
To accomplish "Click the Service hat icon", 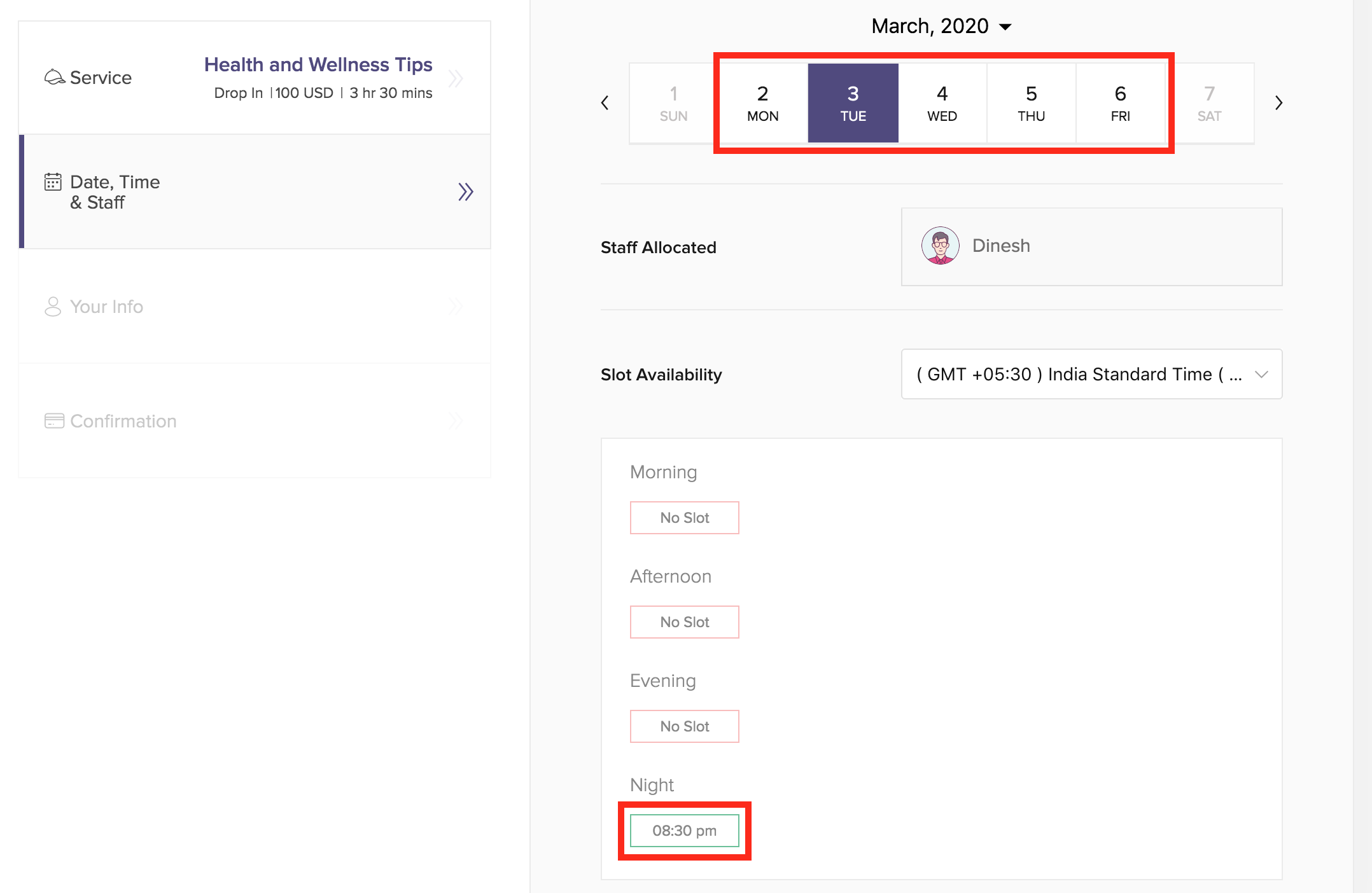I will click(x=54, y=78).
